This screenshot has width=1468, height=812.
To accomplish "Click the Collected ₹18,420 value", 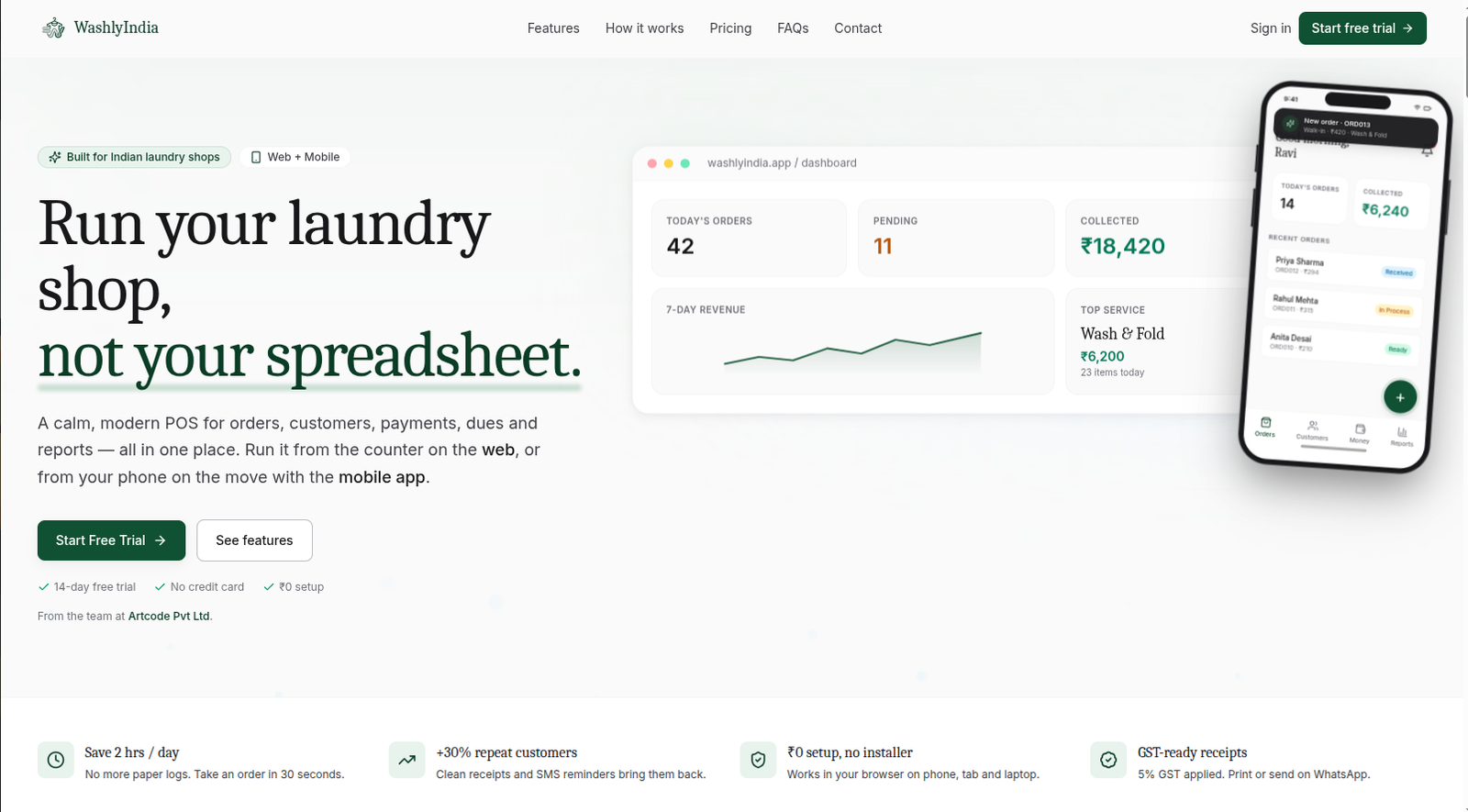I will pos(1123,246).
